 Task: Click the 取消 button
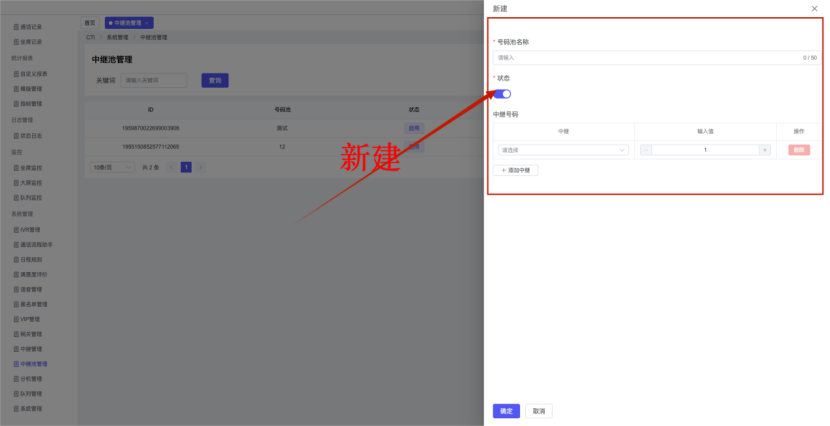(x=538, y=410)
